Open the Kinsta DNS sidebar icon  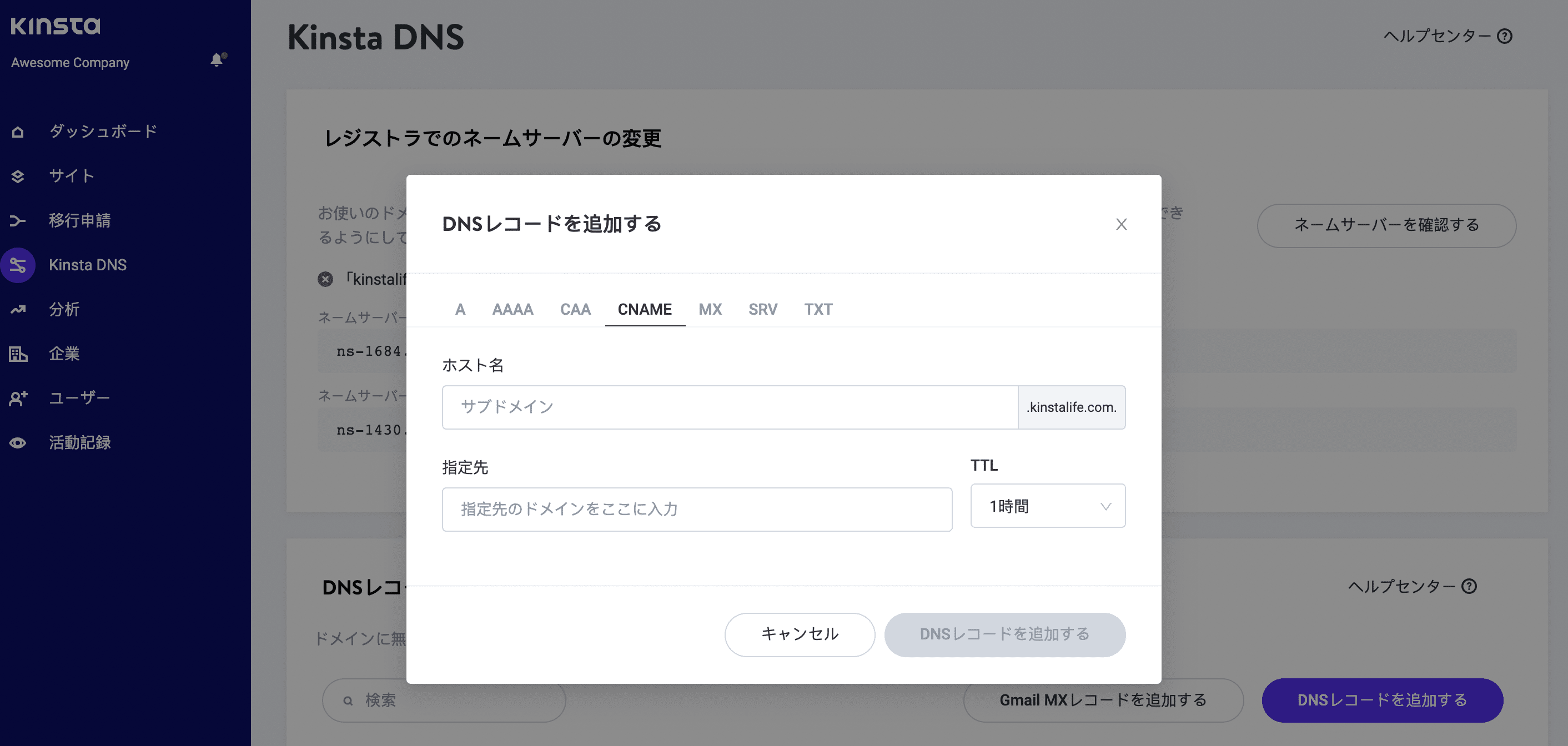(x=18, y=265)
